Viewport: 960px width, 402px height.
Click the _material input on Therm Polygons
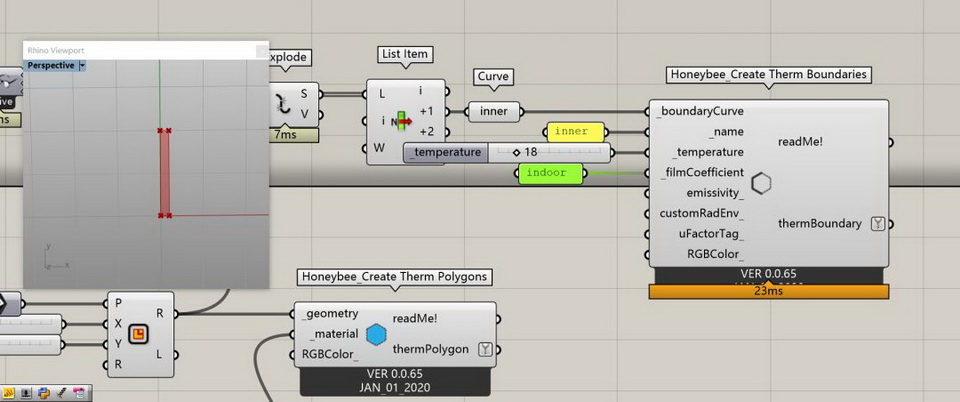click(x=329, y=334)
